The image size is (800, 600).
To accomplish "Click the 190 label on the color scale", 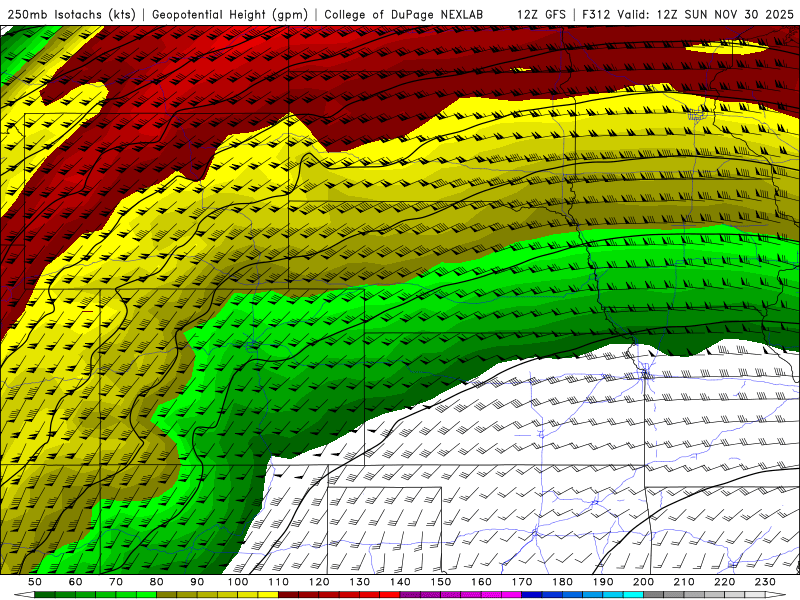I will (603, 582).
